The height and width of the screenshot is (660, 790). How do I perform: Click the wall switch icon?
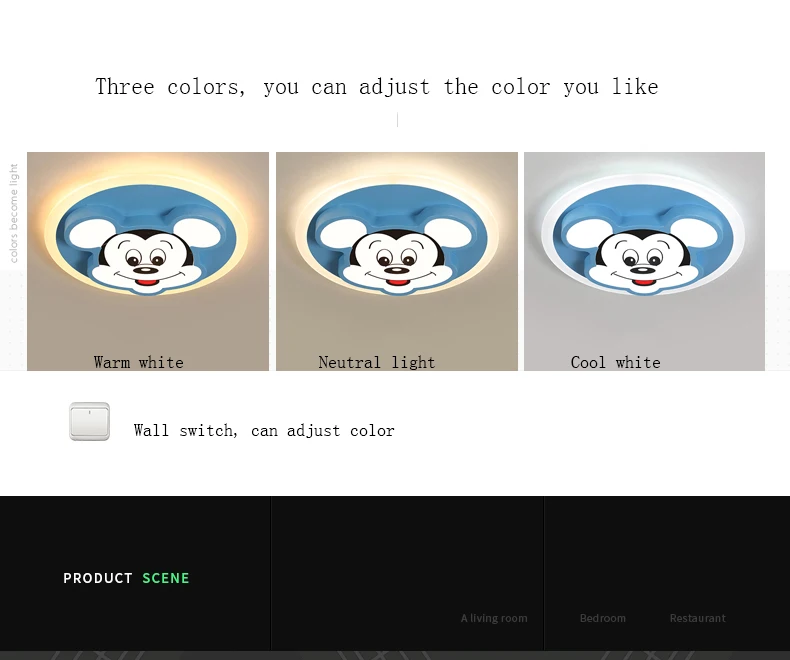tap(90, 421)
